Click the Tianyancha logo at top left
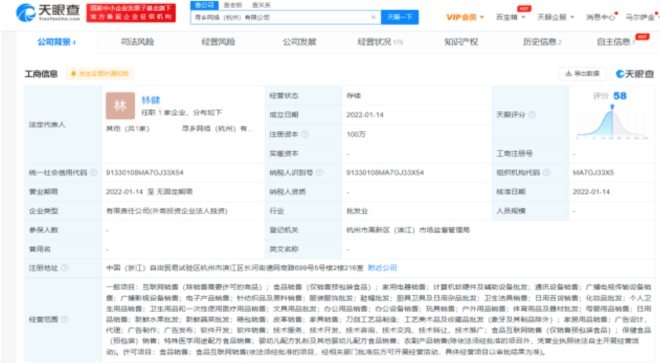Viewport: 660px width, 363px height. 48,12
